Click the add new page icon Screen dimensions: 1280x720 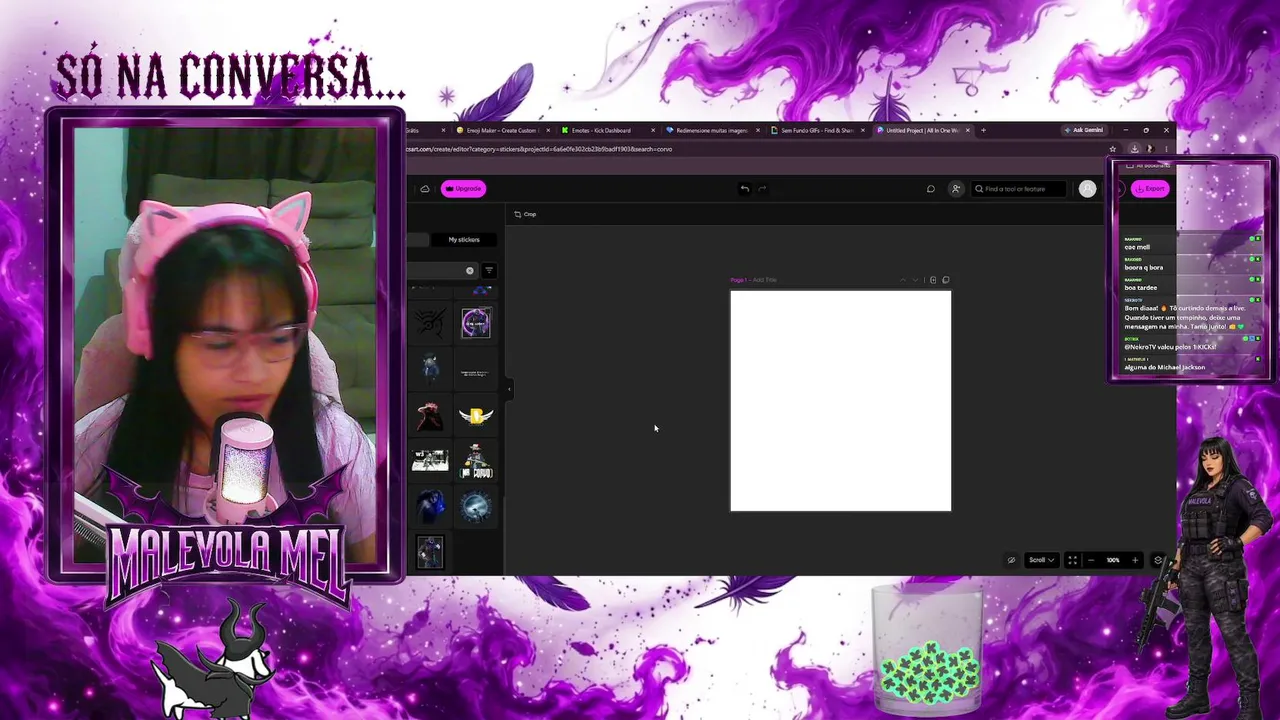[x=933, y=280]
